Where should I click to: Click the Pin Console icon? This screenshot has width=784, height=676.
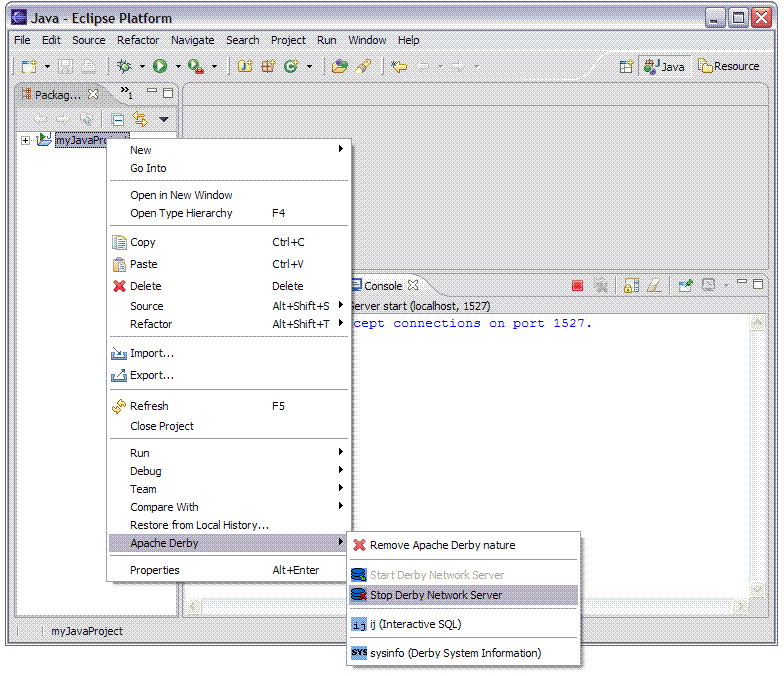pos(685,286)
